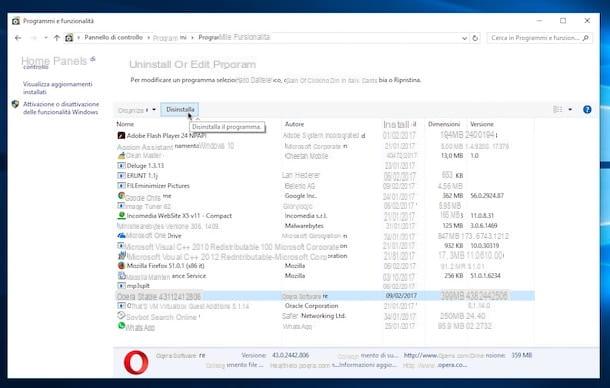The height and width of the screenshot is (388, 610).
Task: Click version 3.0.6.1469 cell
Action: point(484,226)
